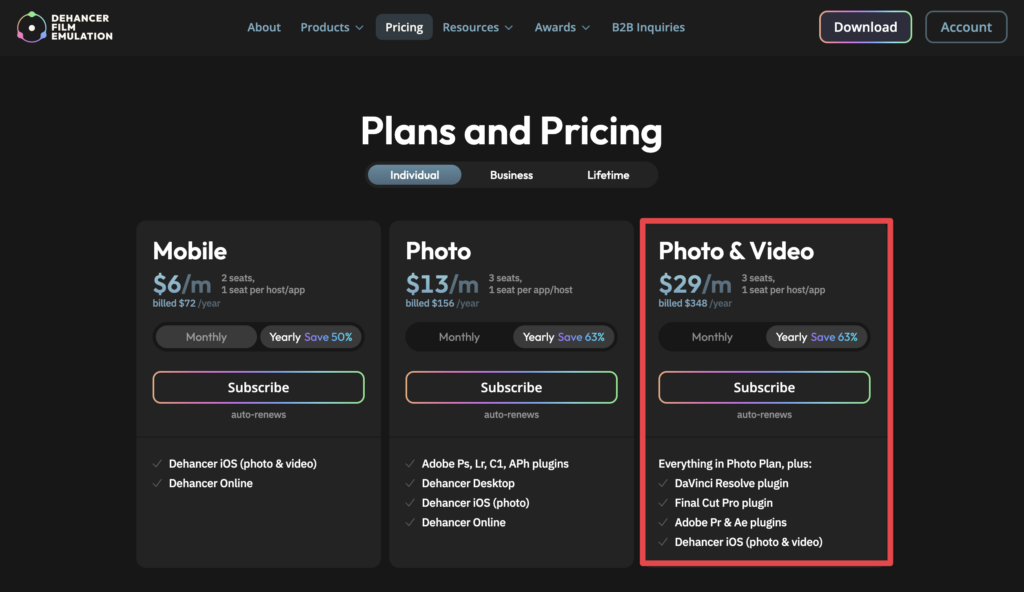Viewport: 1024px width, 592px height.
Task: Open the Resources dropdown chevron
Action: [x=509, y=27]
